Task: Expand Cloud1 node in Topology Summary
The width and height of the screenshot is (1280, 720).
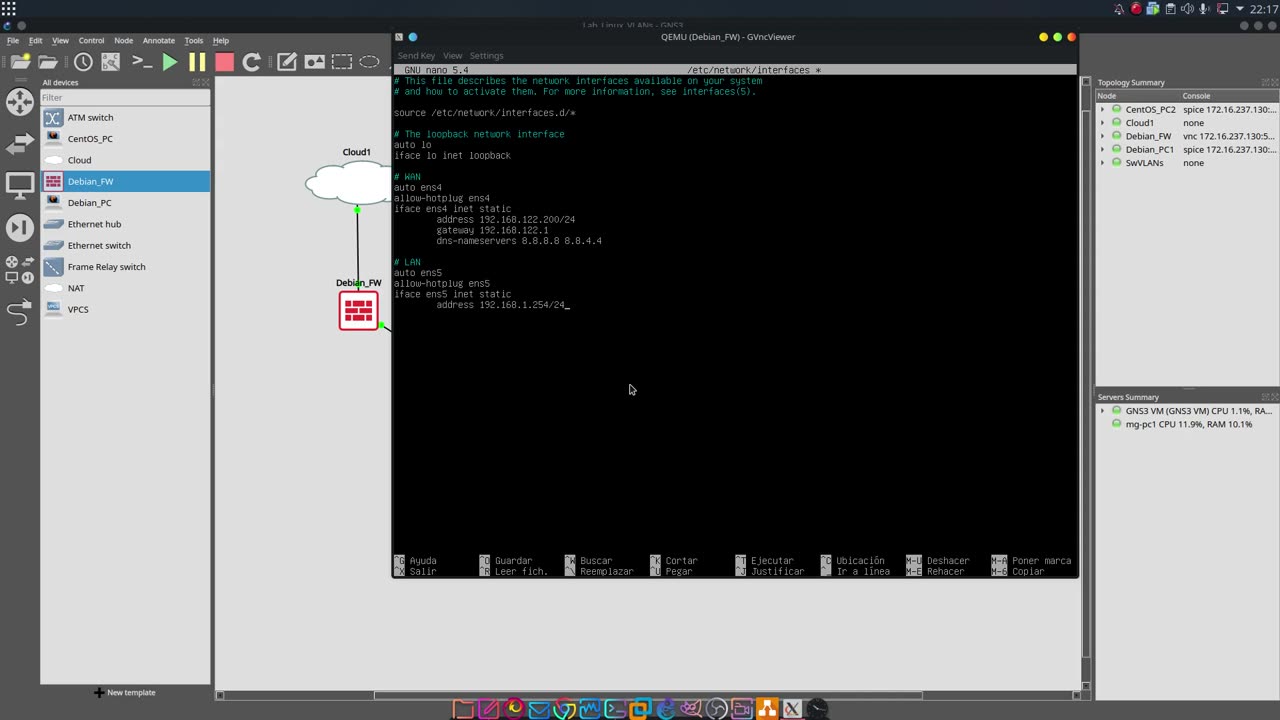Action: click(1103, 123)
